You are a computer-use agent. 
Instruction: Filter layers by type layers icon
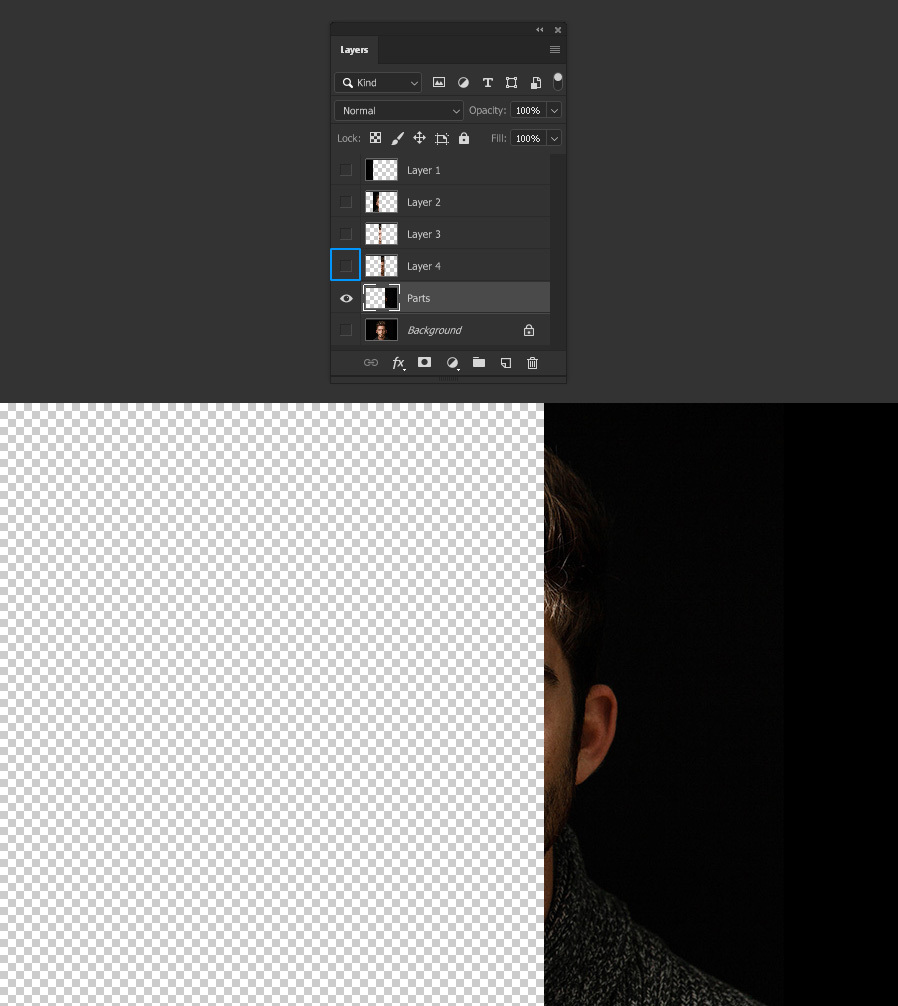pos(487,82)
